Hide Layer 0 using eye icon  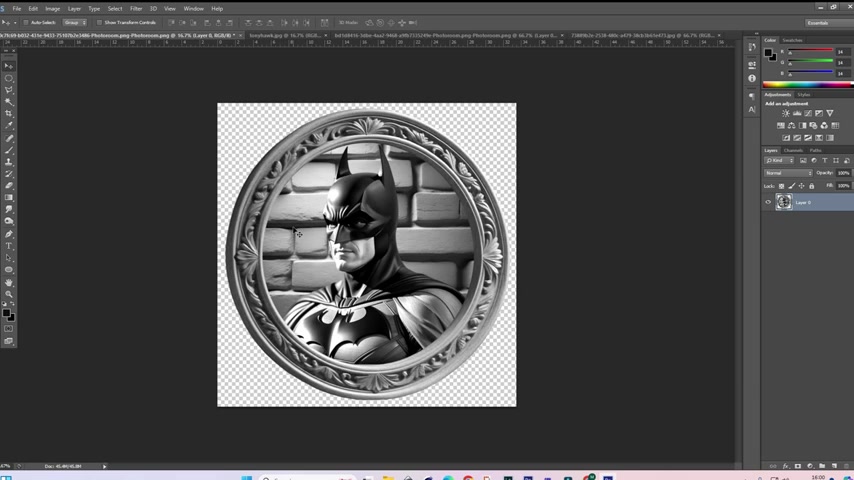[768, 202]
